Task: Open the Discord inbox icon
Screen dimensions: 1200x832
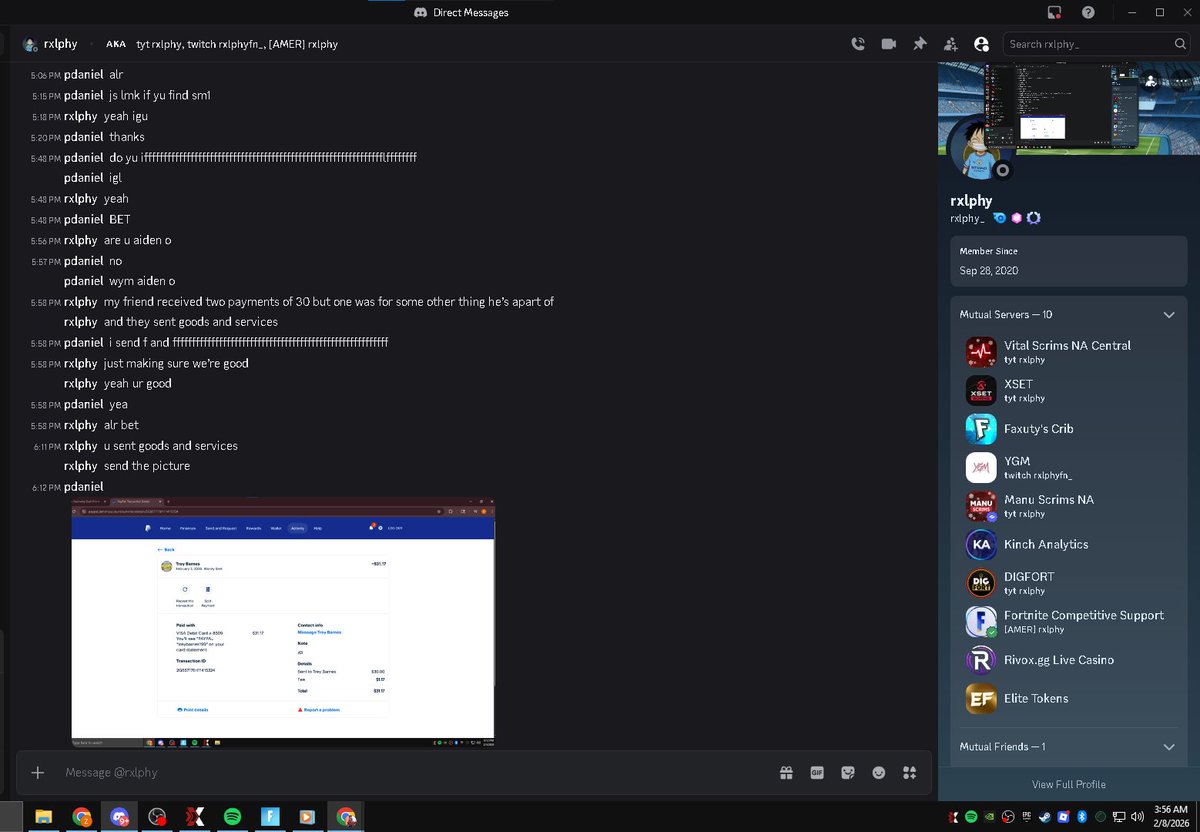Action: [x=1054, y=12]
